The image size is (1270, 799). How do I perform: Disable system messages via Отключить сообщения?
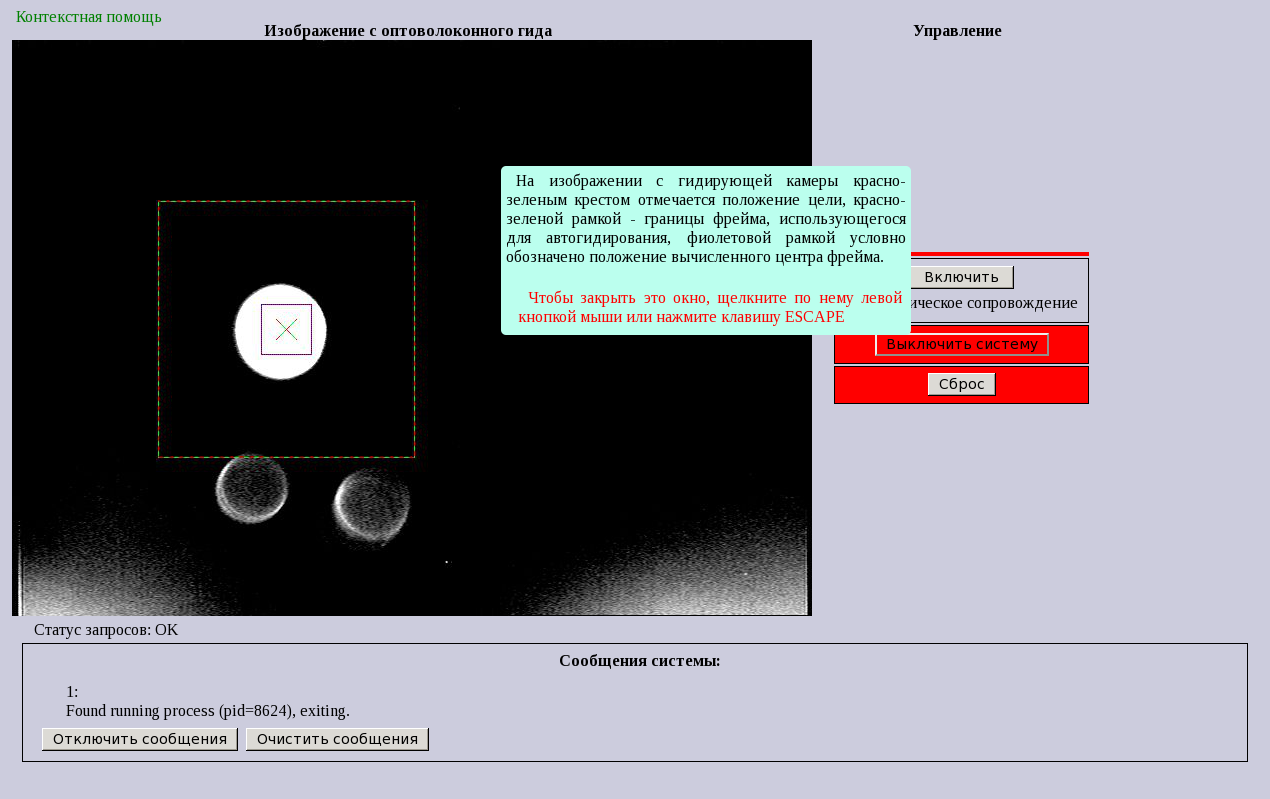(x=139, y=738)
